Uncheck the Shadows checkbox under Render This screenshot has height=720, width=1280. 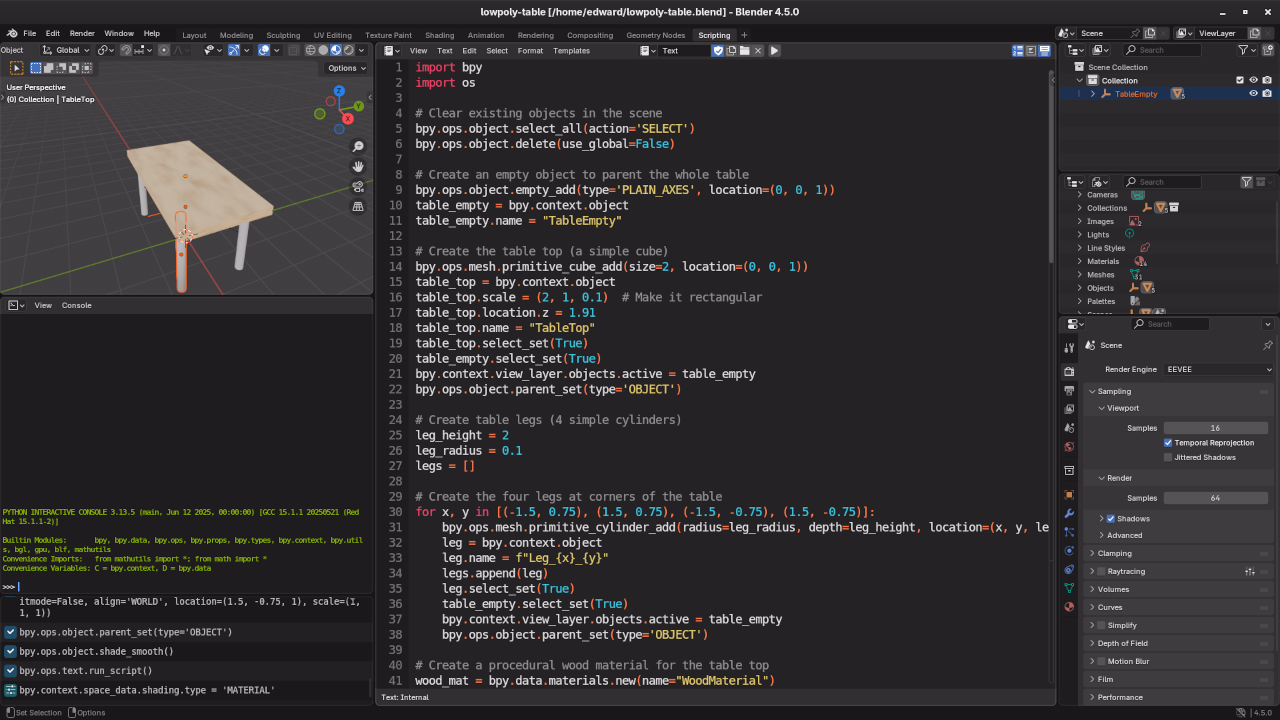pyautogui.click(x=1111, y=519)
